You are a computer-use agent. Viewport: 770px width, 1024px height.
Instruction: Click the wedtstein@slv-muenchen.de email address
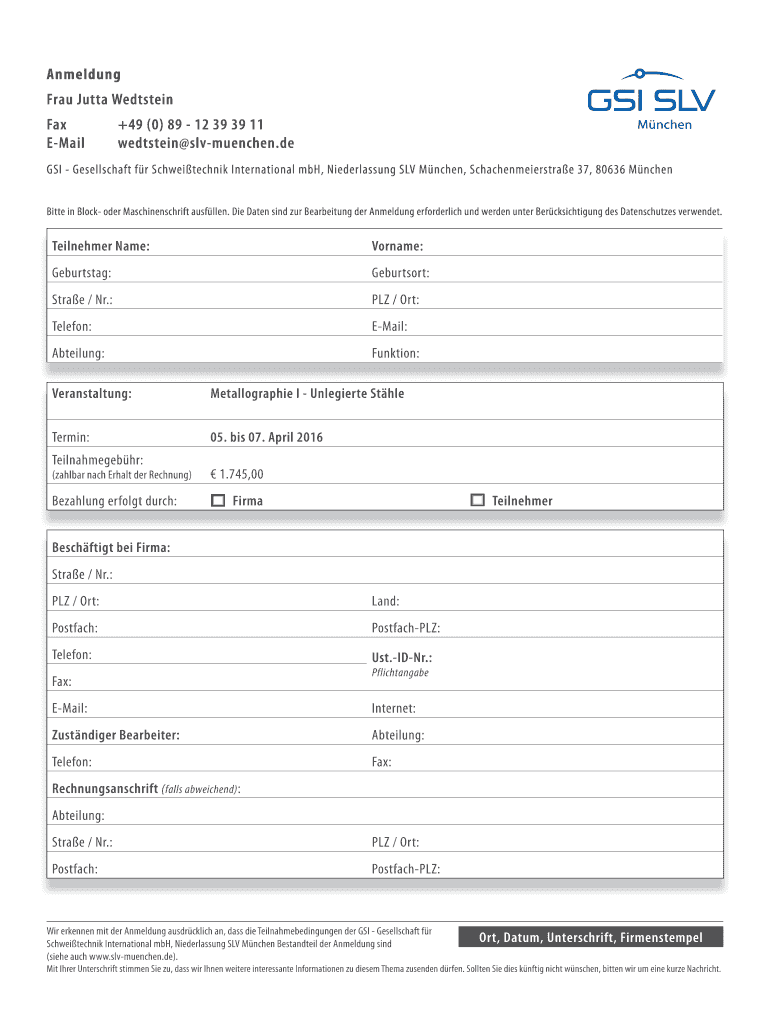206,143
